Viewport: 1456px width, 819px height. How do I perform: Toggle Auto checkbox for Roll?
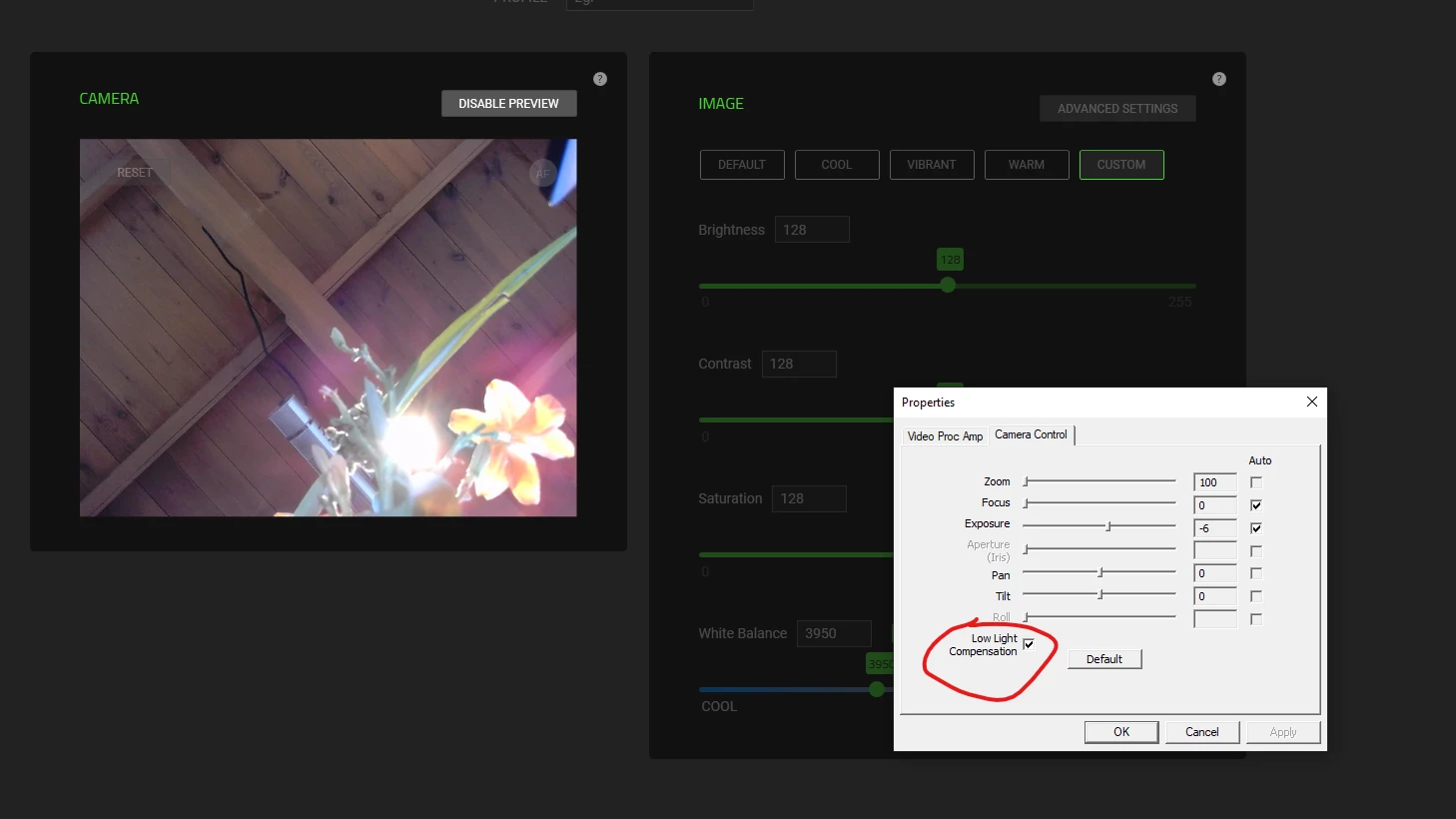pos(1256,619)
